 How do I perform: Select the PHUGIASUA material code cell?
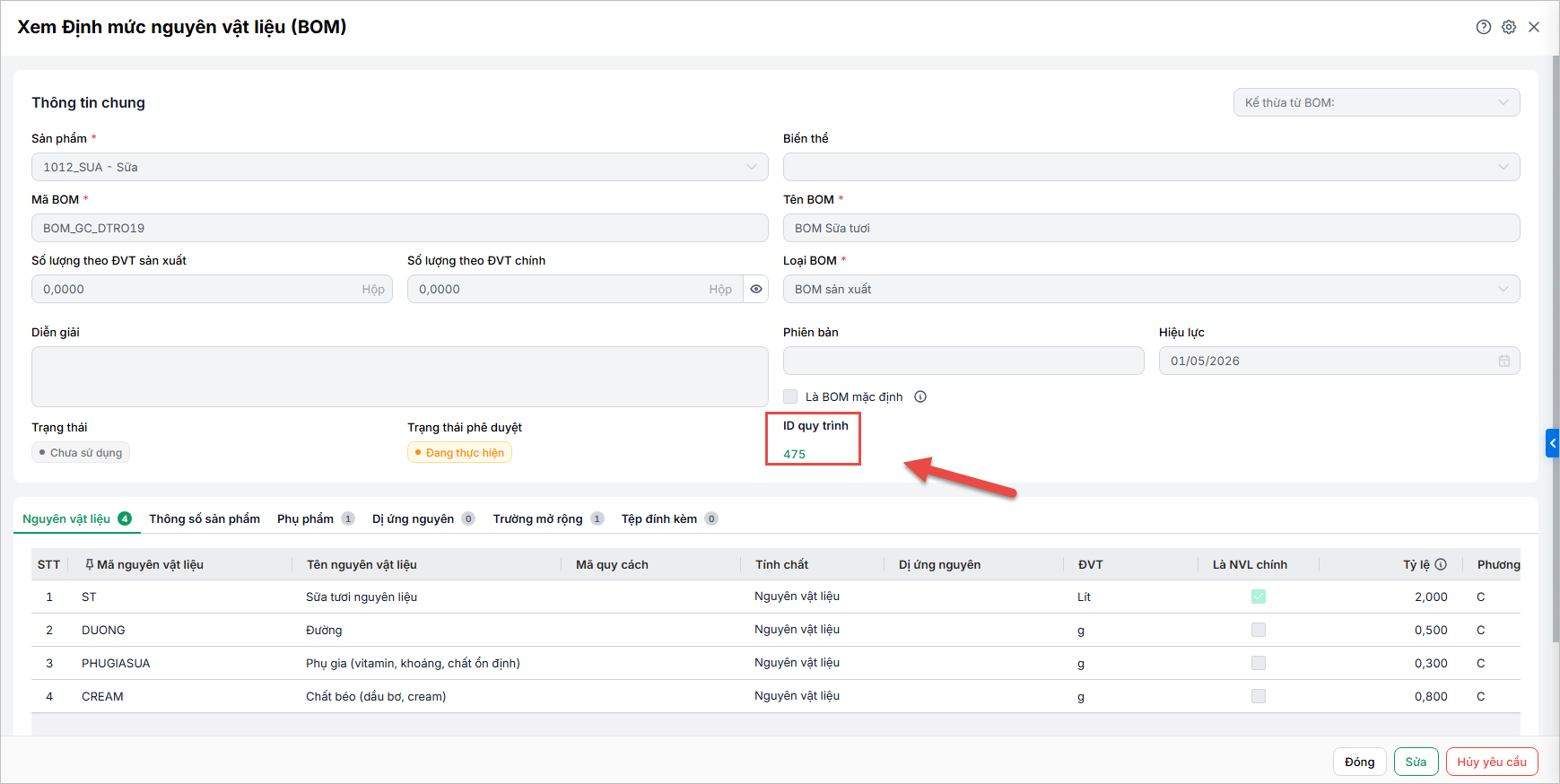pos(116,663)
